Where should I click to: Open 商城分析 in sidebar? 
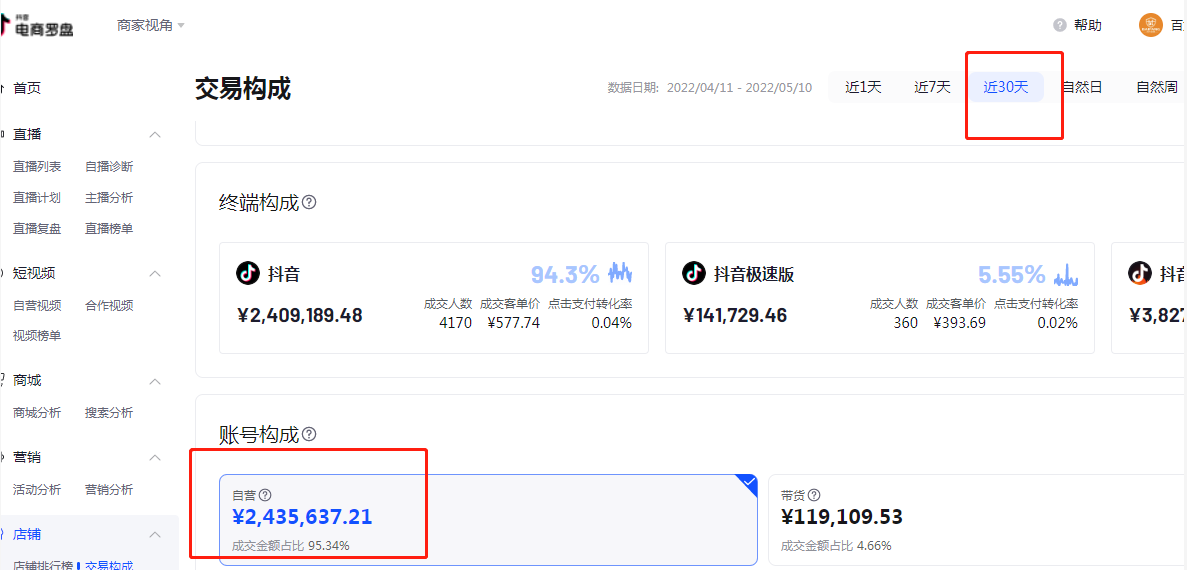click(x=37, y=412)
